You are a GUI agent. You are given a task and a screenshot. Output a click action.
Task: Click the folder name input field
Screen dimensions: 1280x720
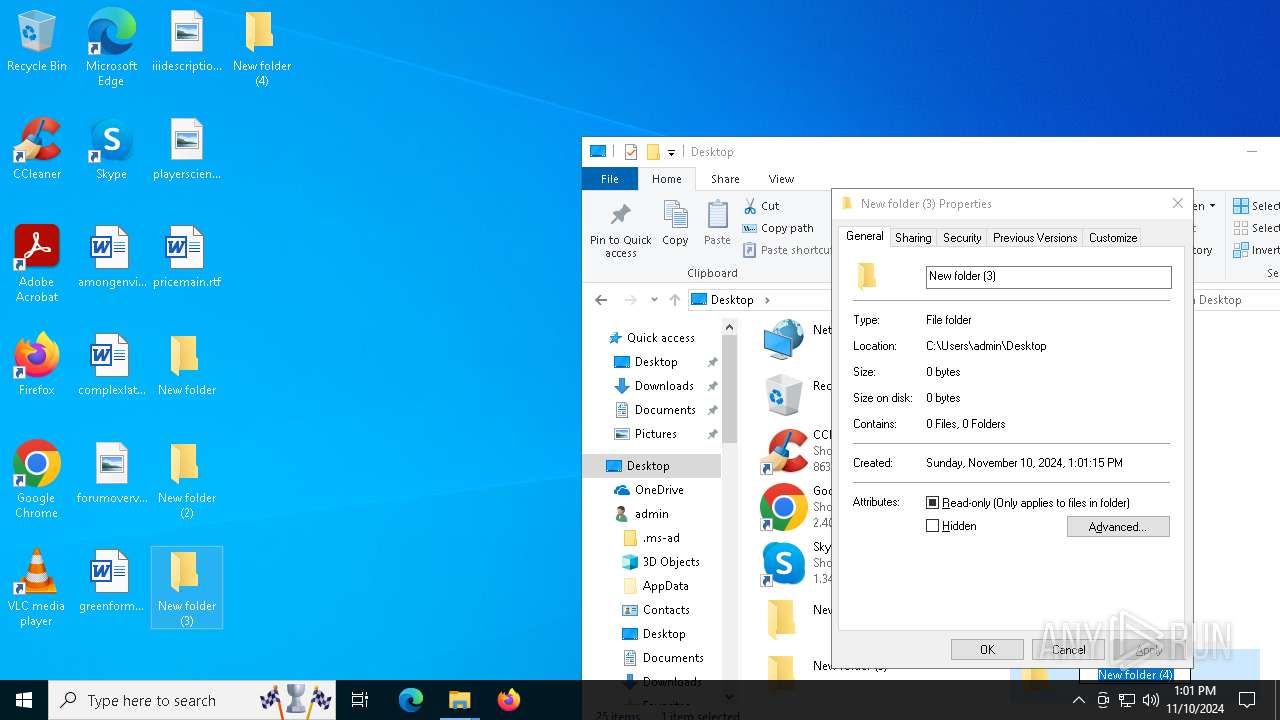coord(1048,277)
